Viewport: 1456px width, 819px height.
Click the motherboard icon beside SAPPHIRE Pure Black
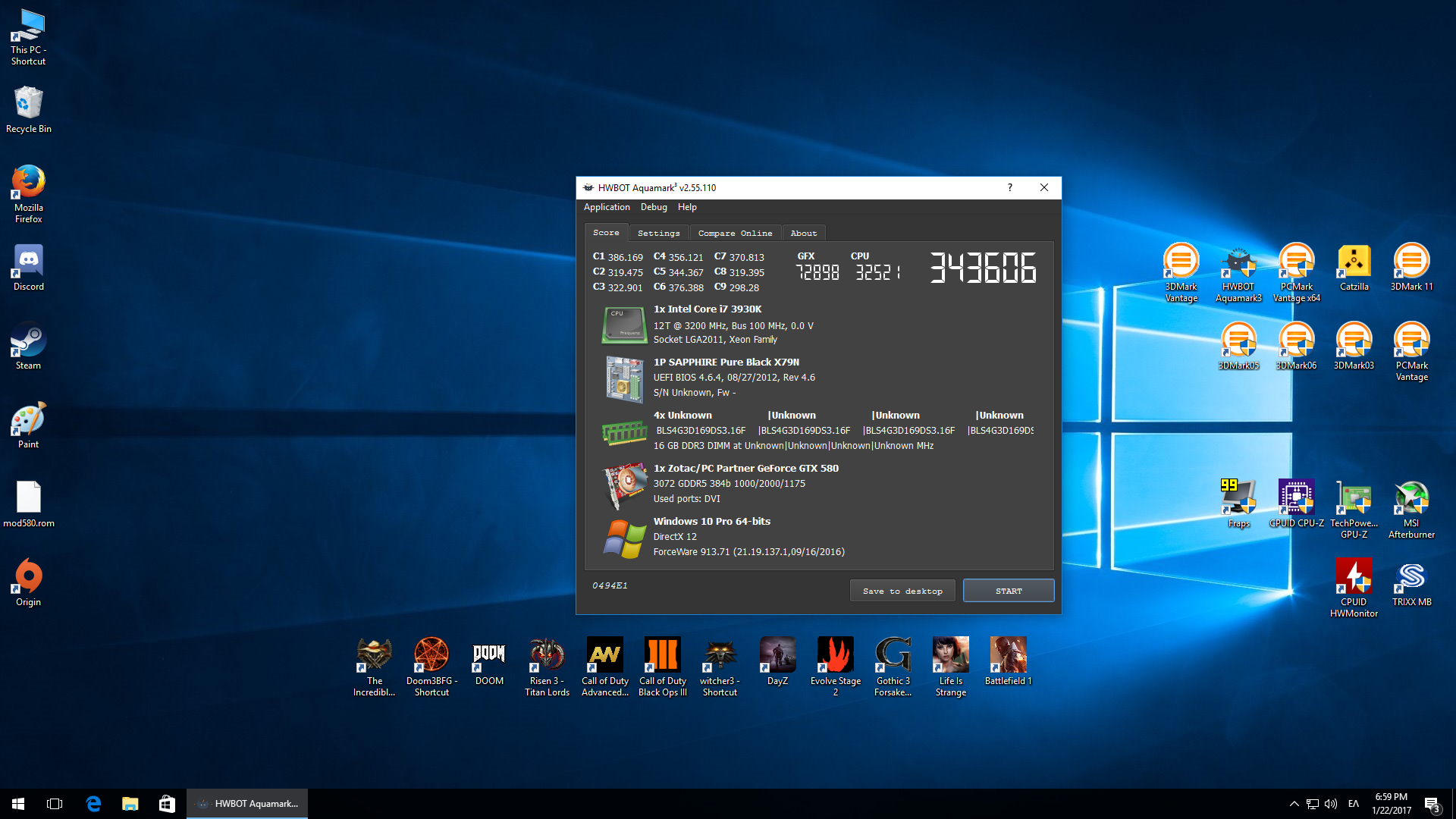coord(624,379)
